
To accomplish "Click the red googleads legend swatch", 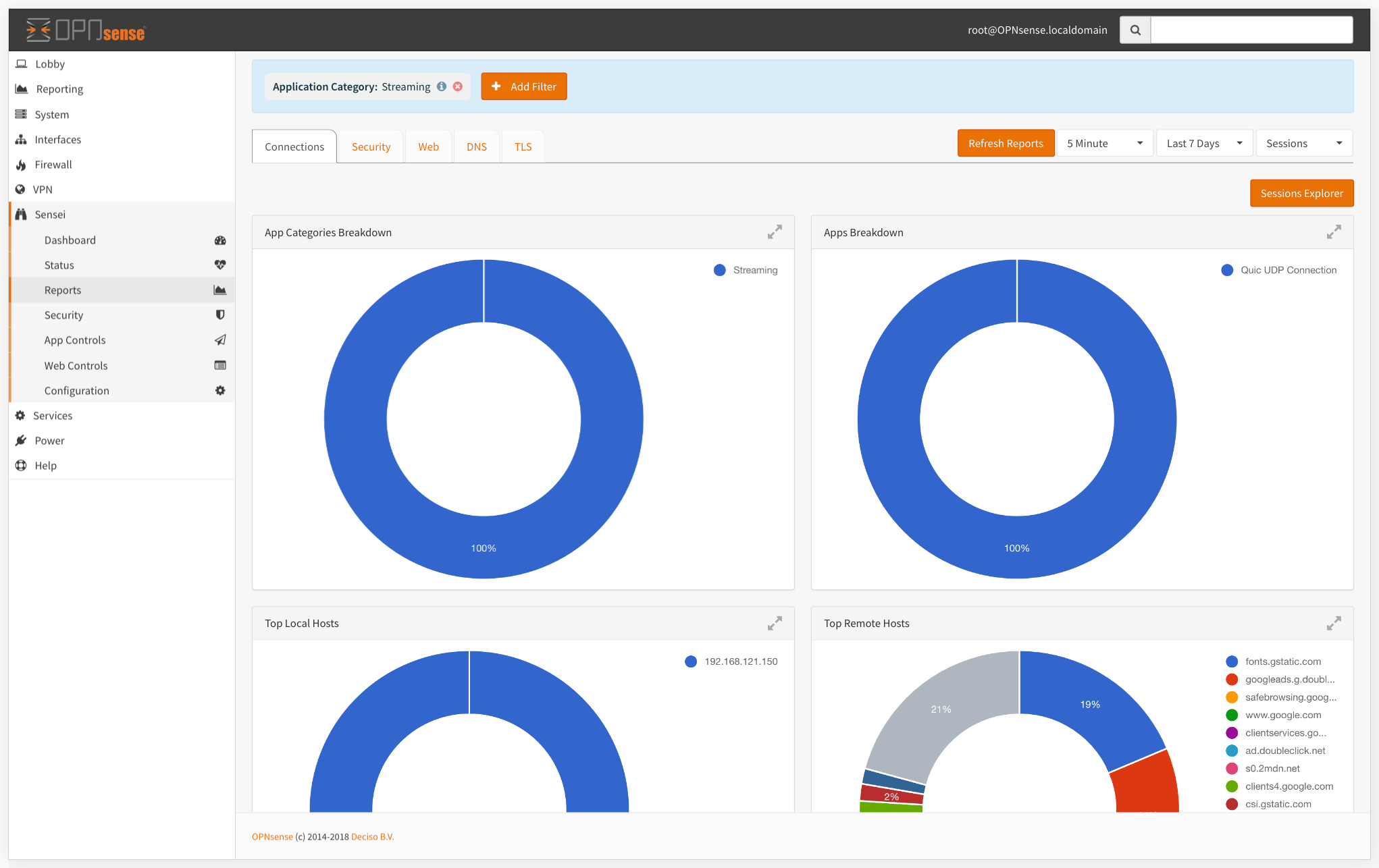I will click(x=1232, y=679).
